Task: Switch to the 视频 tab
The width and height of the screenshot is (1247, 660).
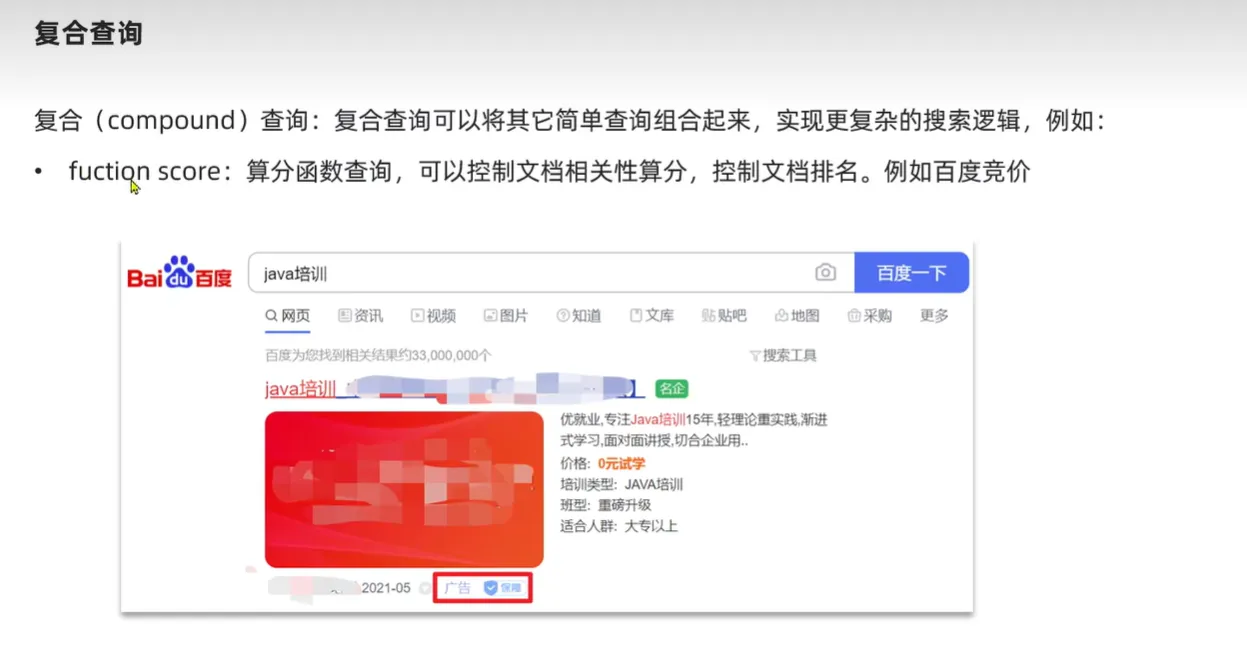Action: tap(433, 316)
